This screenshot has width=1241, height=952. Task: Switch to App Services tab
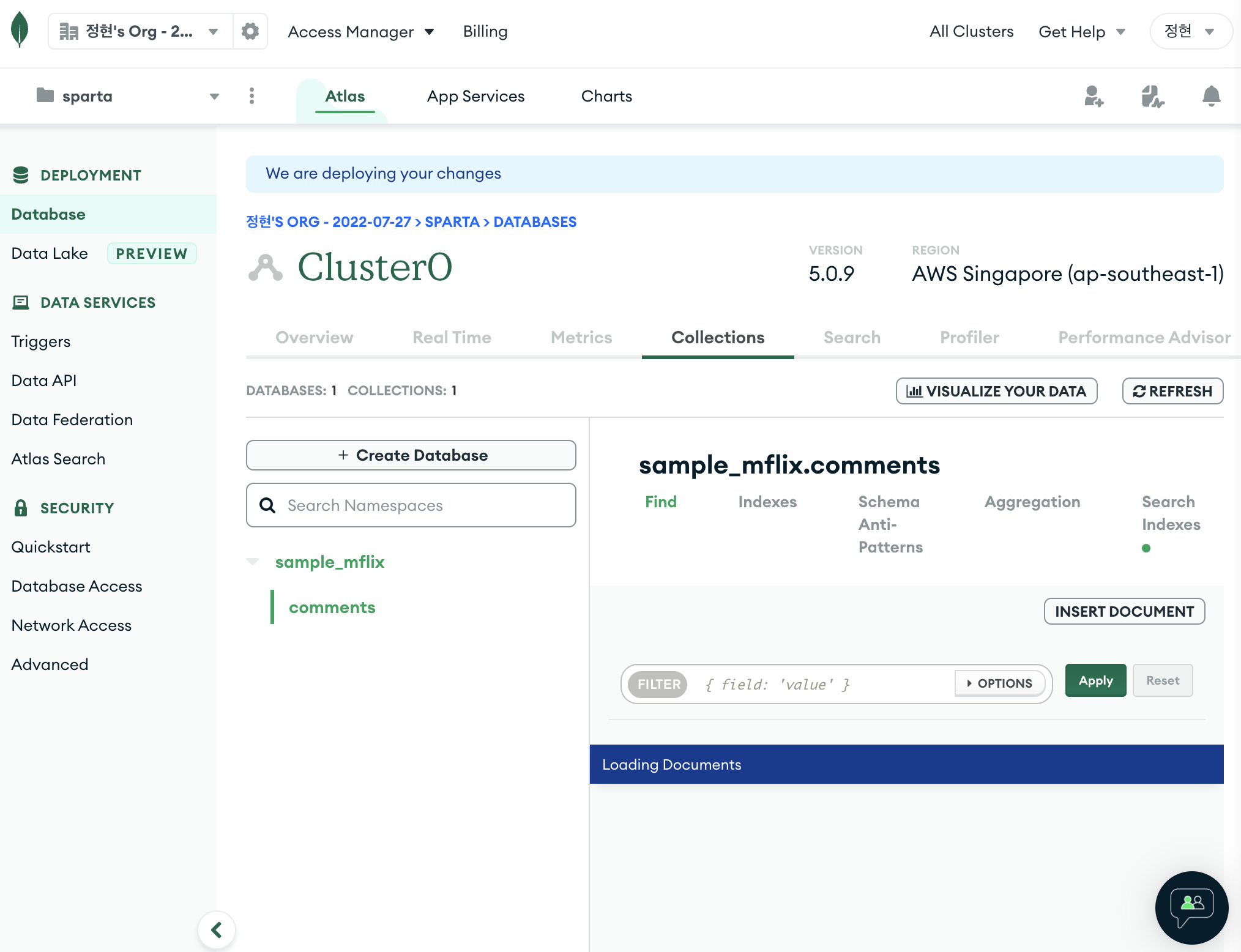click(x=476, y=96)
